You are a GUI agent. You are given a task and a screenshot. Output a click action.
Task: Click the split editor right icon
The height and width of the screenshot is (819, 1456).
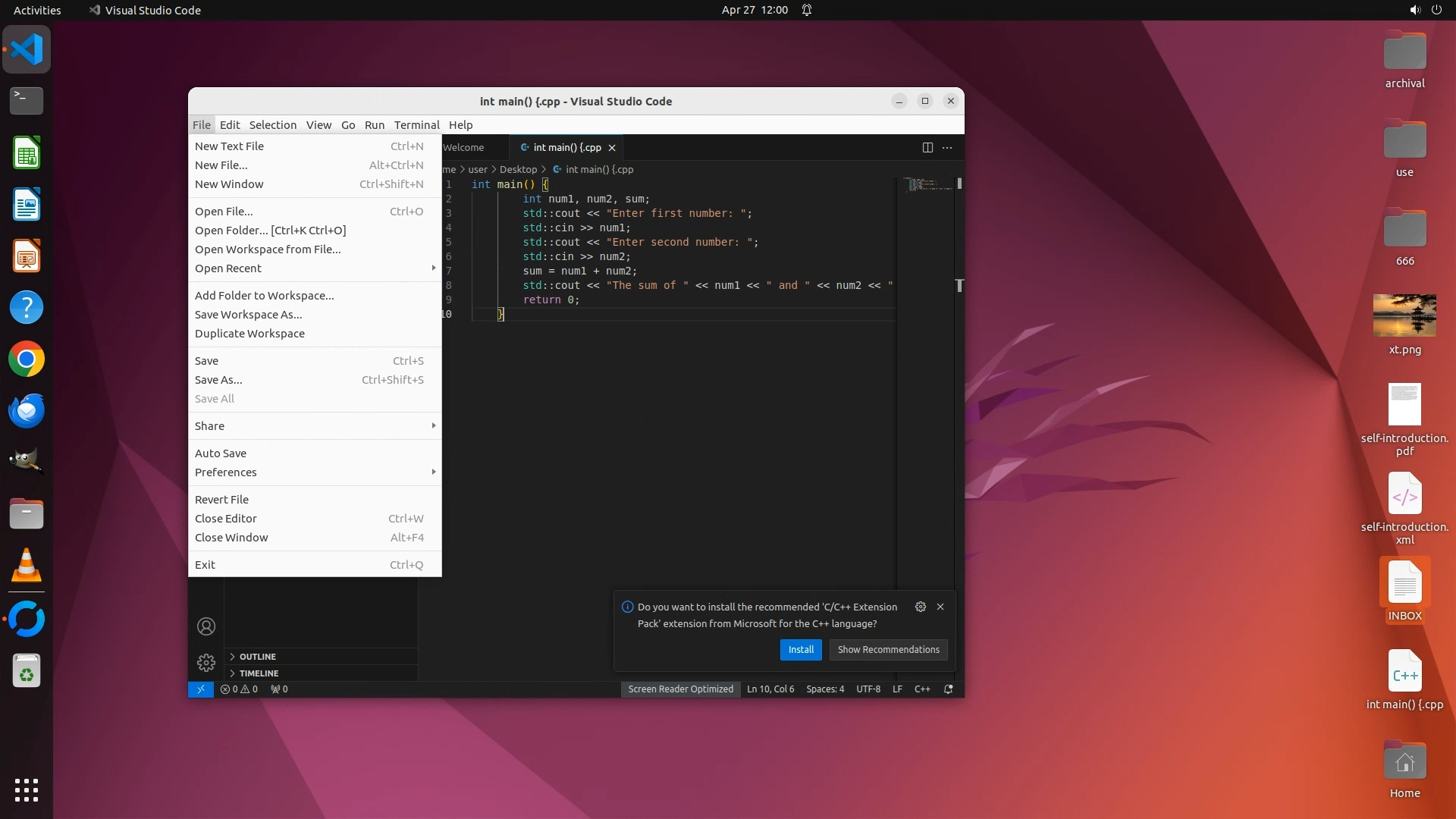927,148
